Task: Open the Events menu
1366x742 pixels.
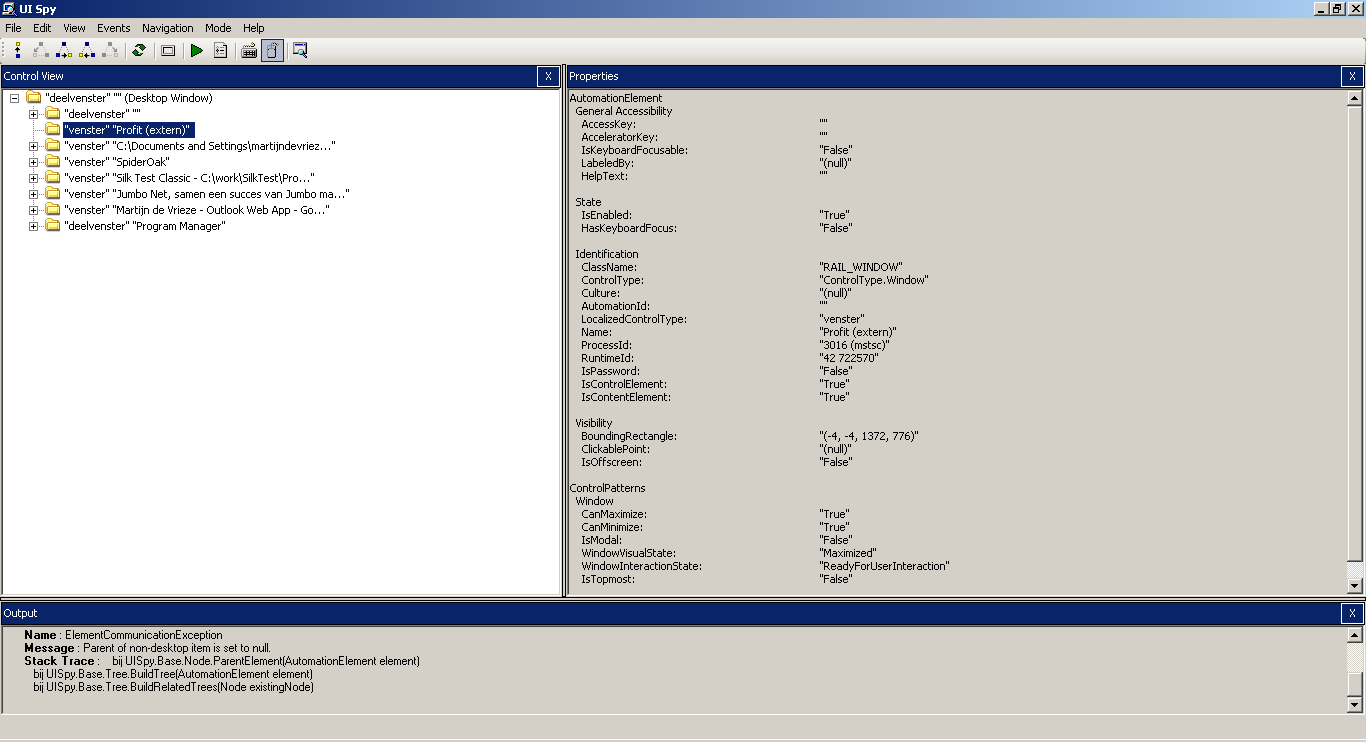Action: tap(113, 28)
